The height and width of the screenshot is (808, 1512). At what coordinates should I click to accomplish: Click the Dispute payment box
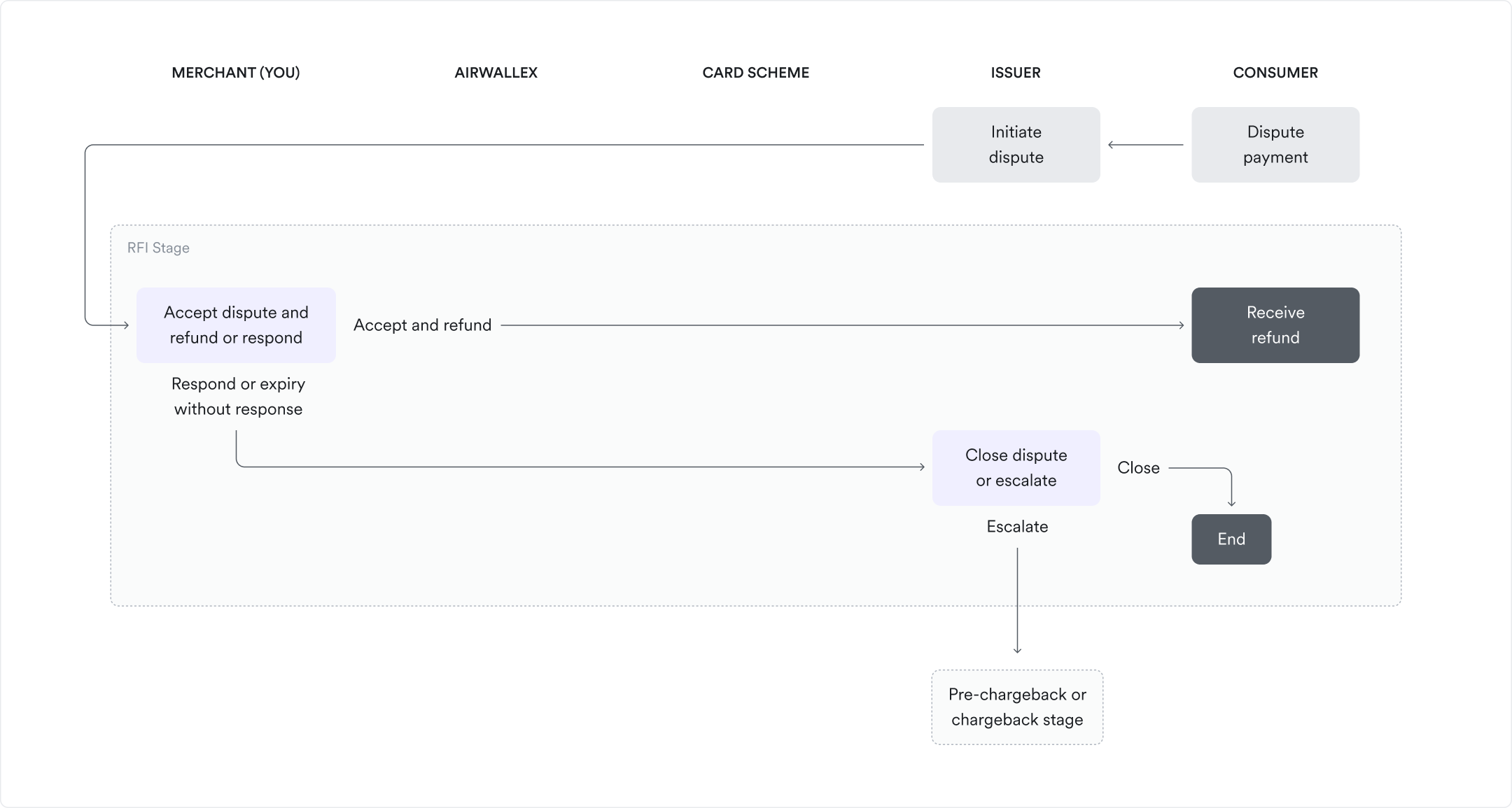tap(1275, 145)
